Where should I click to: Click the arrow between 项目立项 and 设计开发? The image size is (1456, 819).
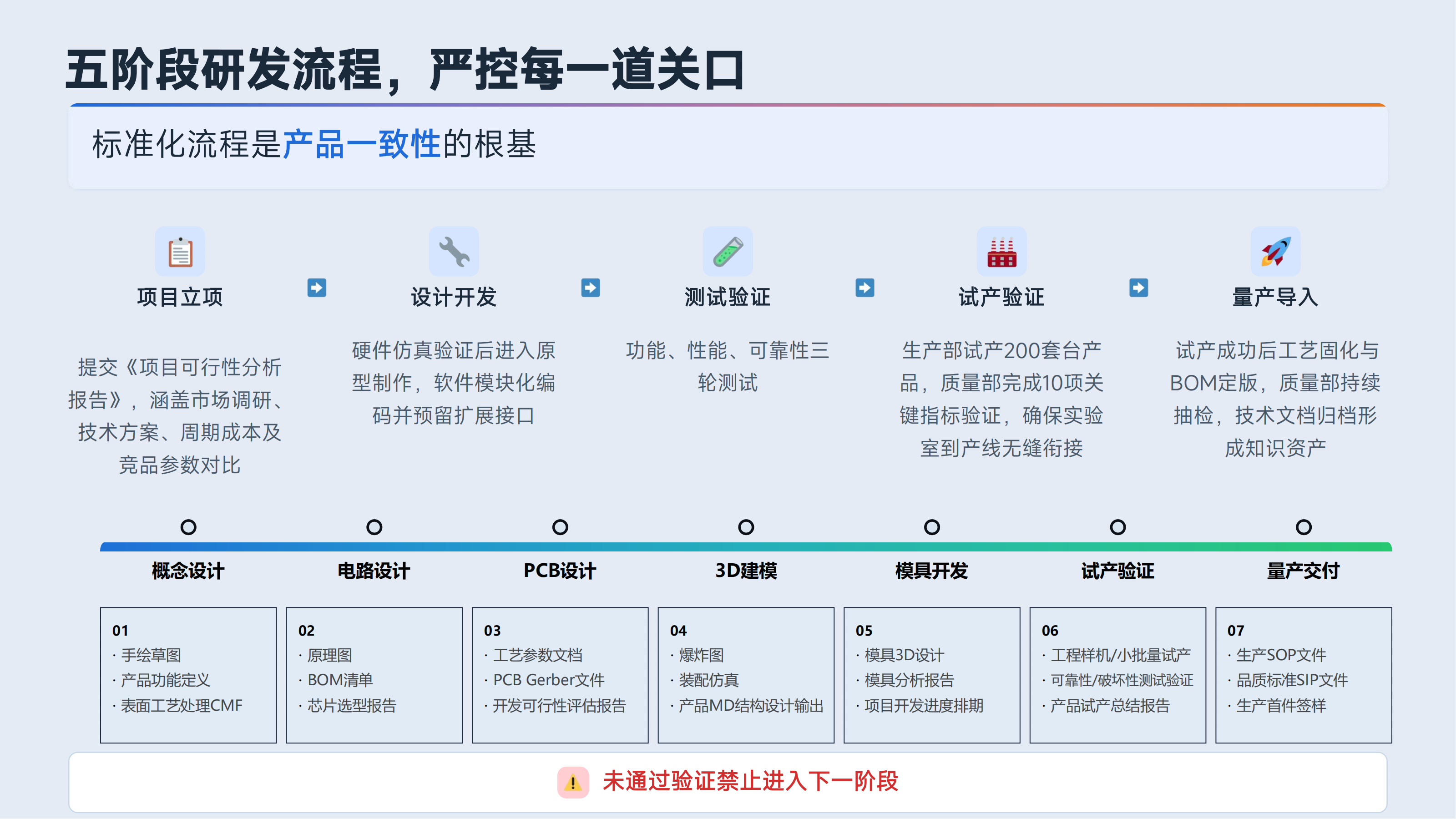pos(317,288)
